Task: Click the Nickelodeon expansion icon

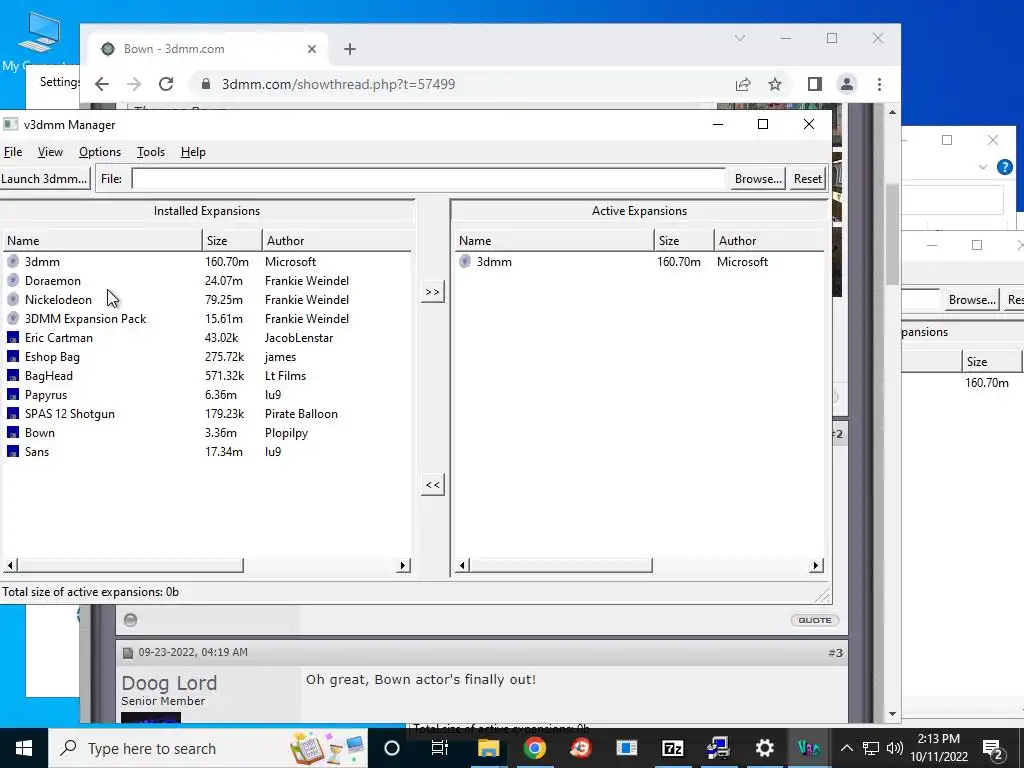Action: click(x=13, y=299)
